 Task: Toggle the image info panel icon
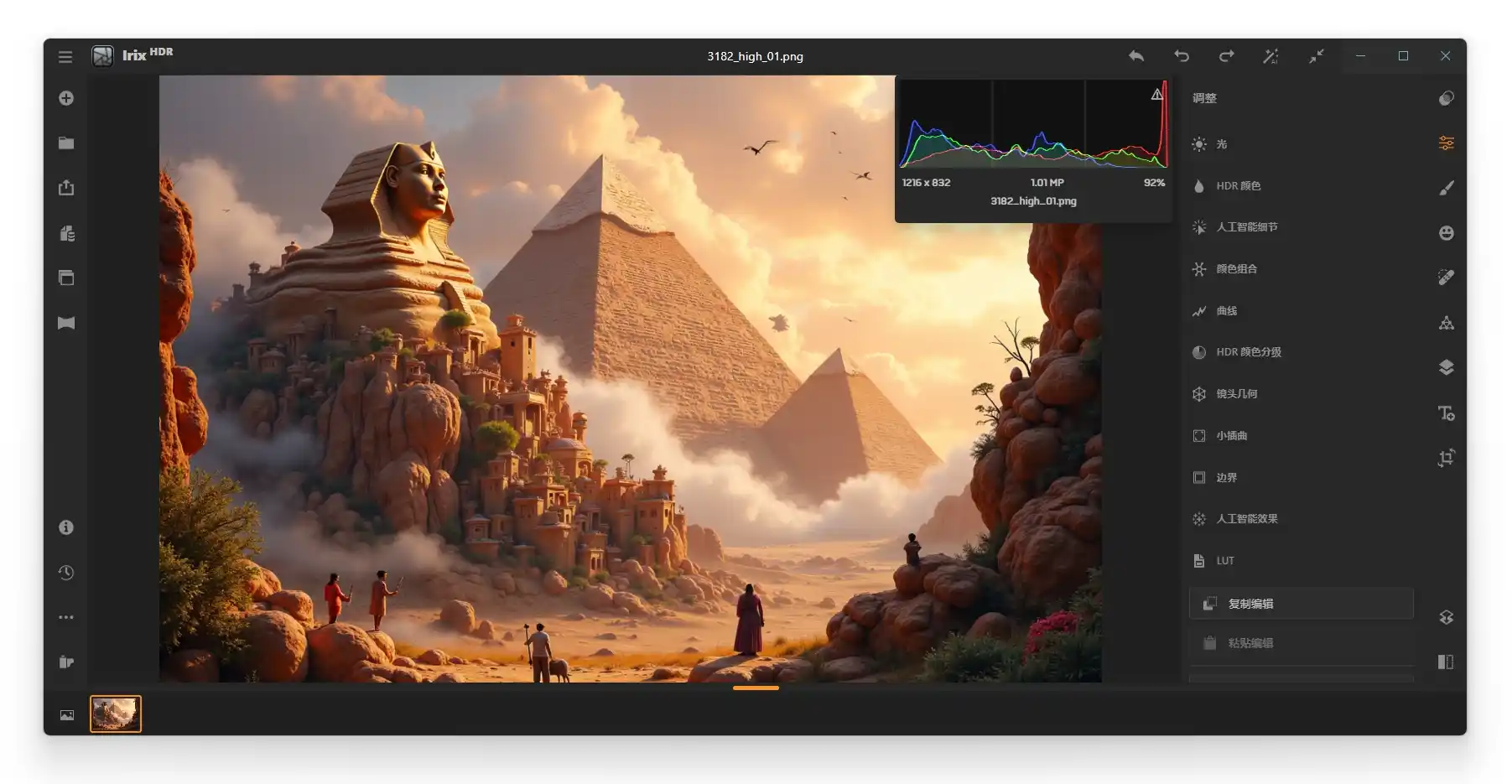(x=66, y=527)
